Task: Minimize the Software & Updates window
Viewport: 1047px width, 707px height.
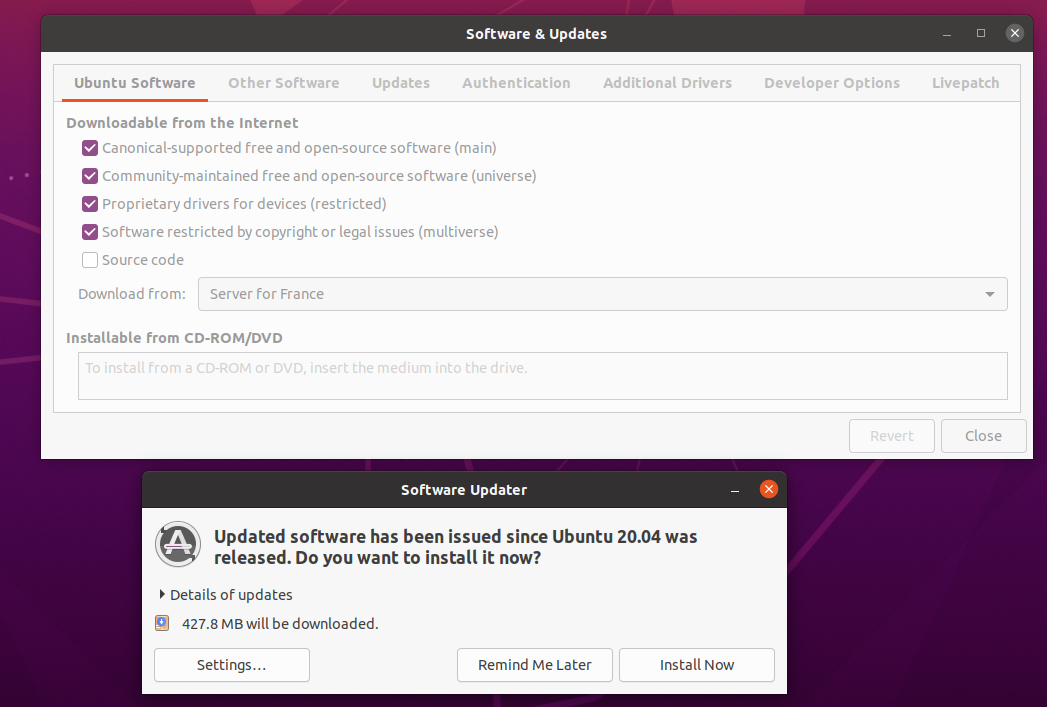Action: click(947, 33)
